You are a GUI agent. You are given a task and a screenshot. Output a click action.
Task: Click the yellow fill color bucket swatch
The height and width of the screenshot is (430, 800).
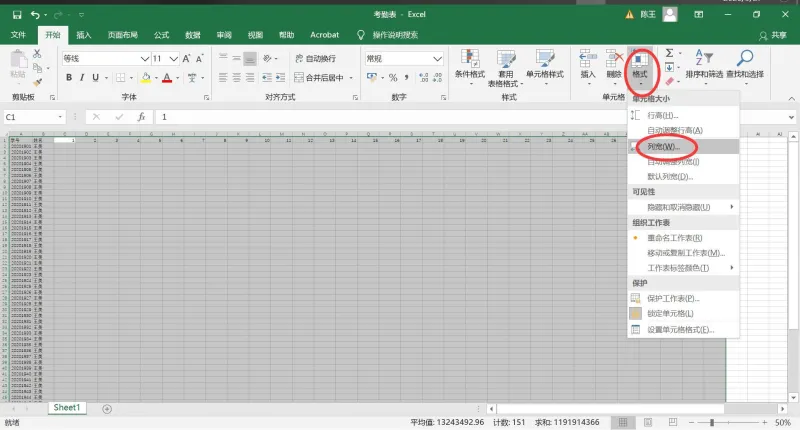click(146, 78)
